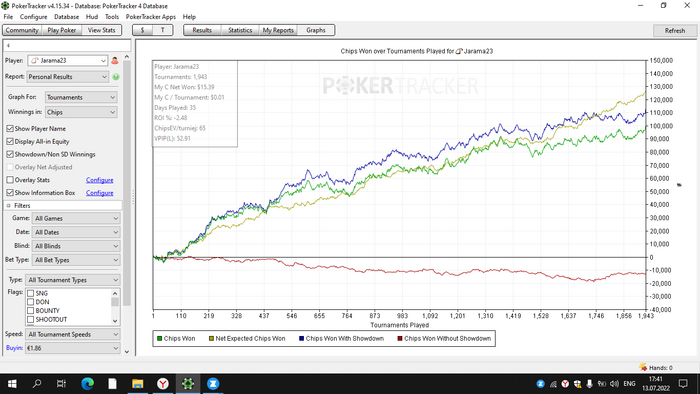Toggle Show Information Box checkbox
This screenshot has height=394, width=700.
tap(10, 193)
